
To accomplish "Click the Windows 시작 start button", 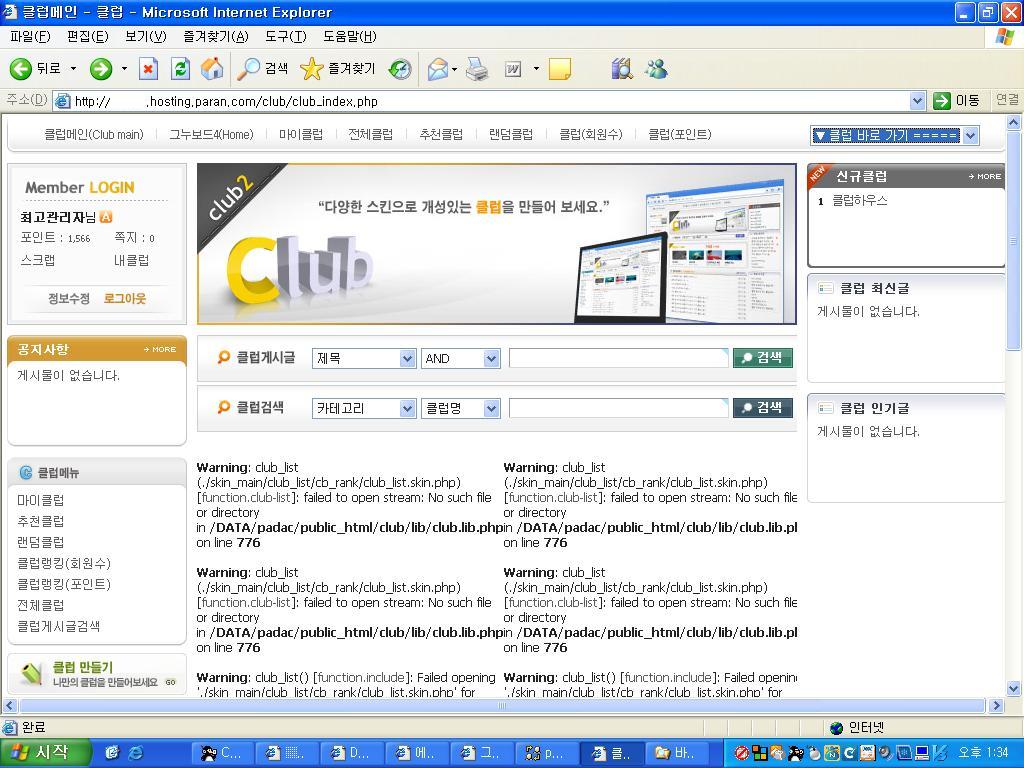I will 45,752.
